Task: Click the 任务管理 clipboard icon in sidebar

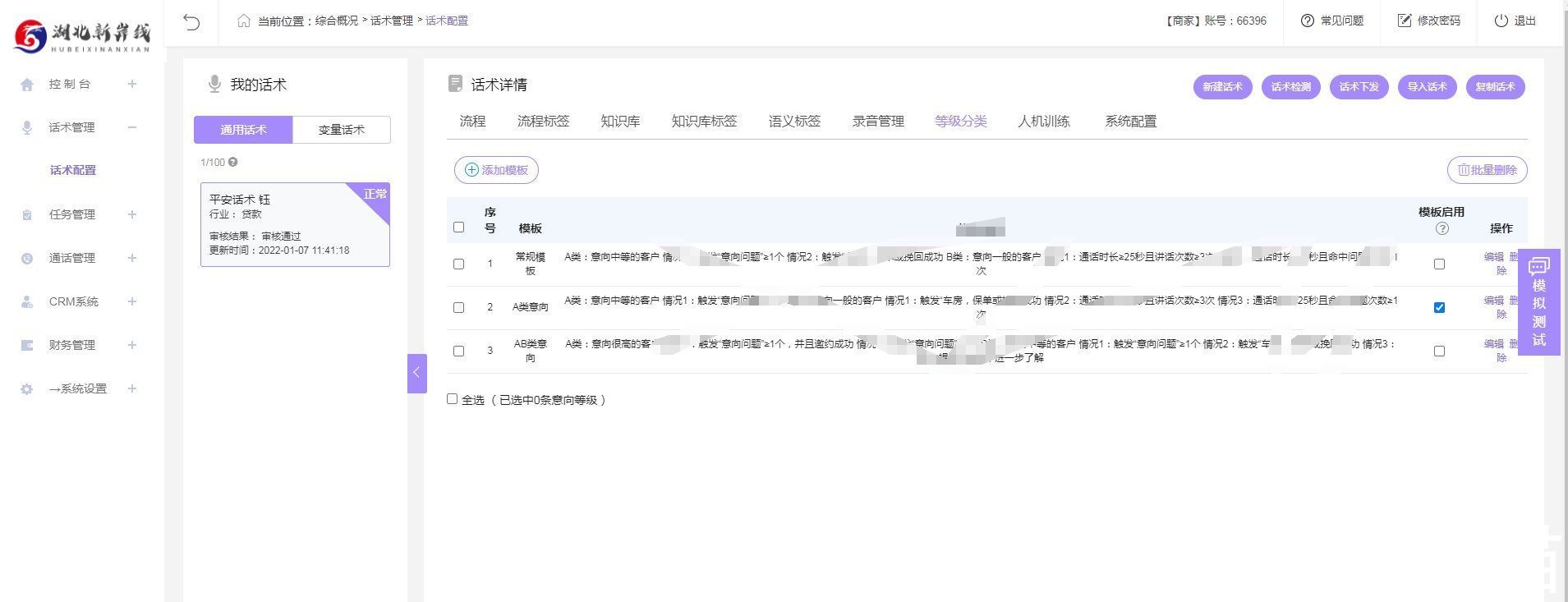Action: click(x=27, y=215)
